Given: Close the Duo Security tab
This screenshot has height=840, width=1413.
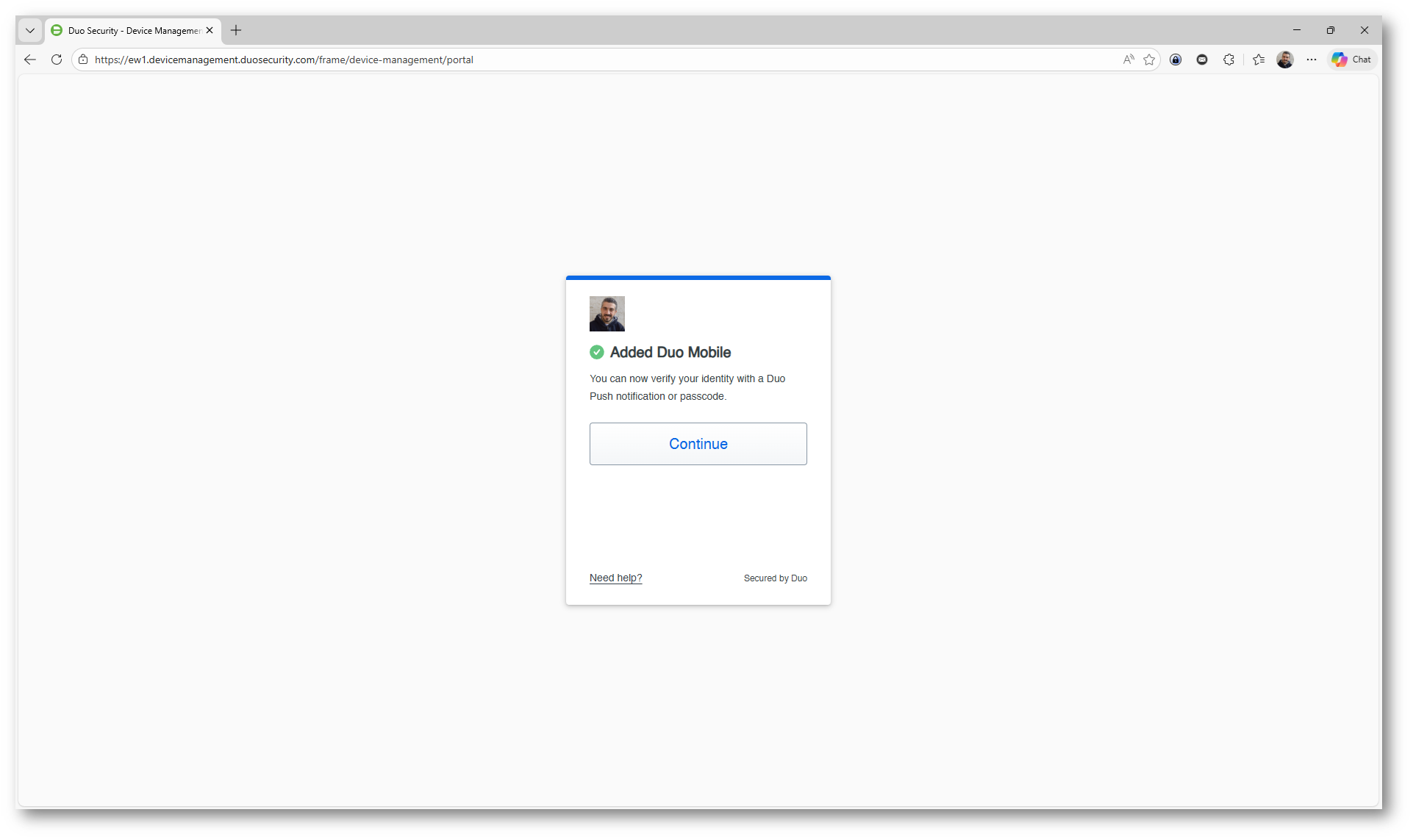Looking at the screenshot, I should pyautogui.click(x=210, y=30).
